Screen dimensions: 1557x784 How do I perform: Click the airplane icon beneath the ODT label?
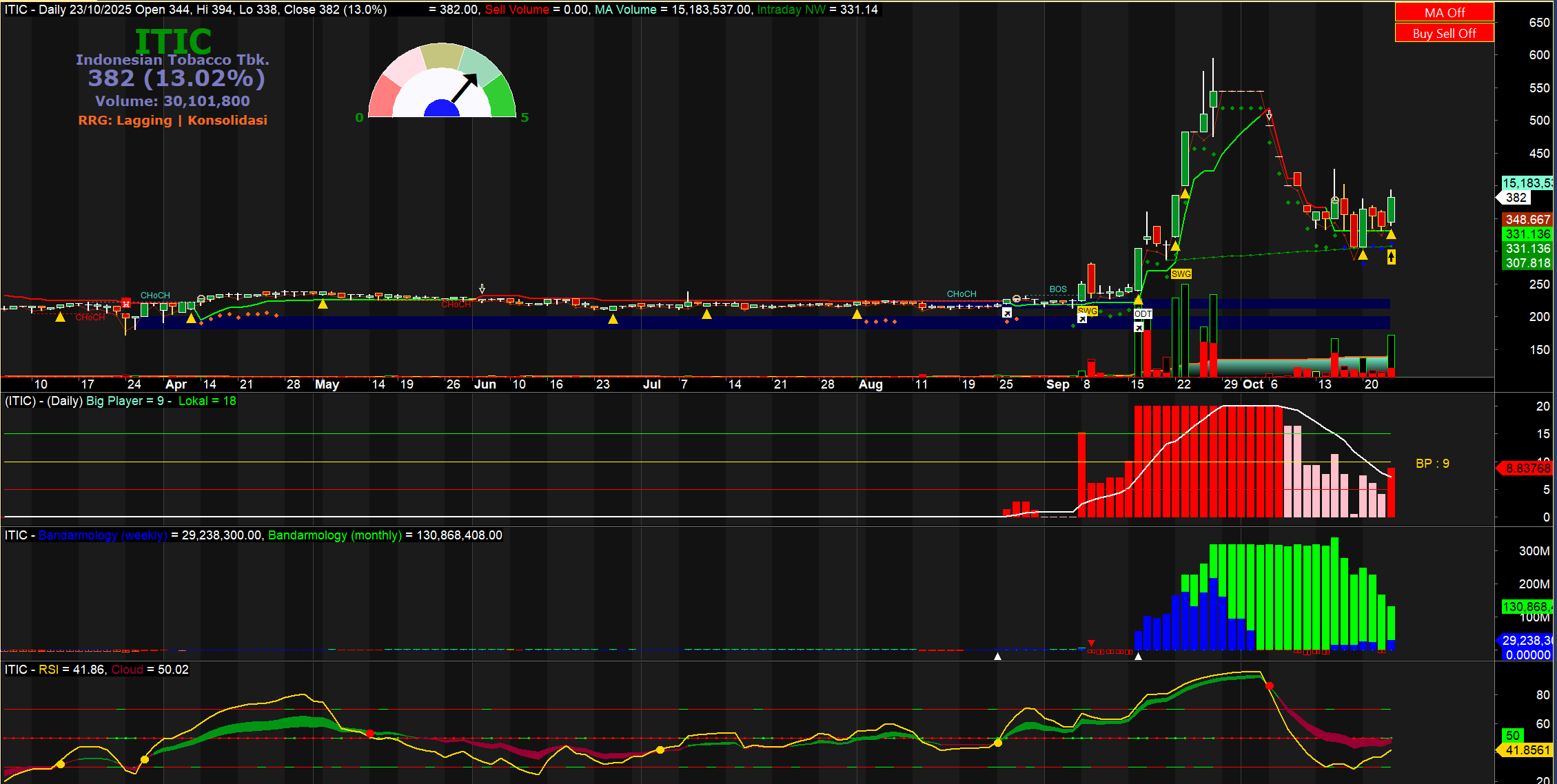1139,327
